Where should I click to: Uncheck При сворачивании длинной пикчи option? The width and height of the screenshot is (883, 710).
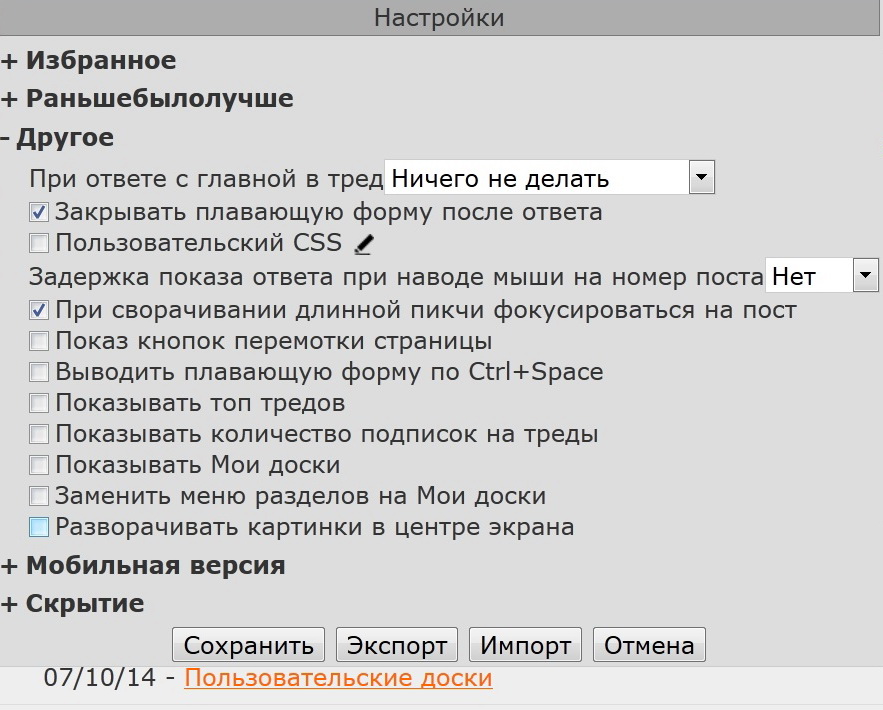39,310
